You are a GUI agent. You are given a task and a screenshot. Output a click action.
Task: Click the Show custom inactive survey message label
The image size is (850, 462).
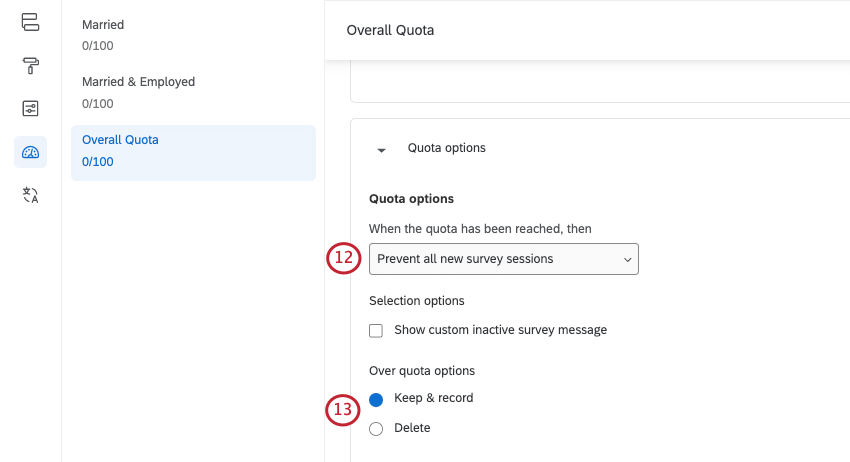500,330
